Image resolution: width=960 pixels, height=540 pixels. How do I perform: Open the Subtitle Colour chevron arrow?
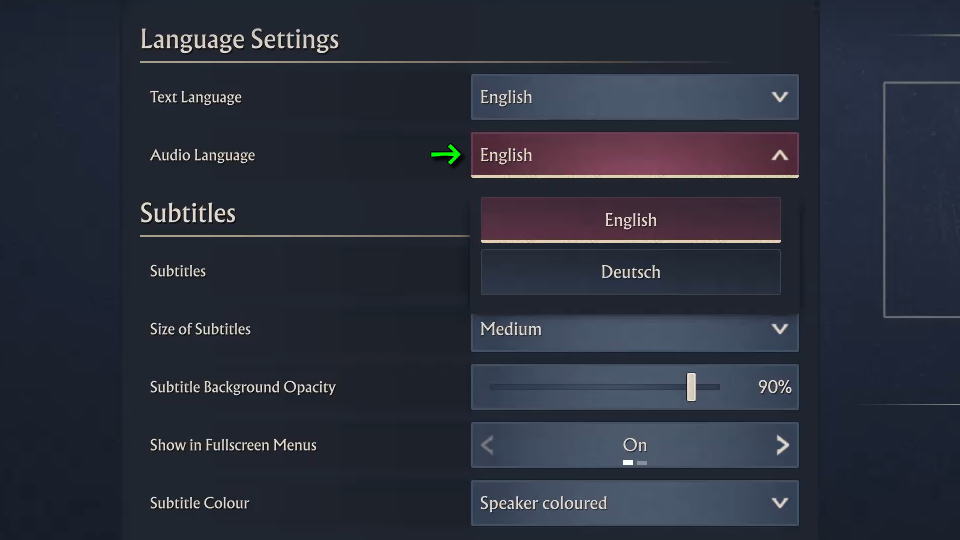click(779, 503)
